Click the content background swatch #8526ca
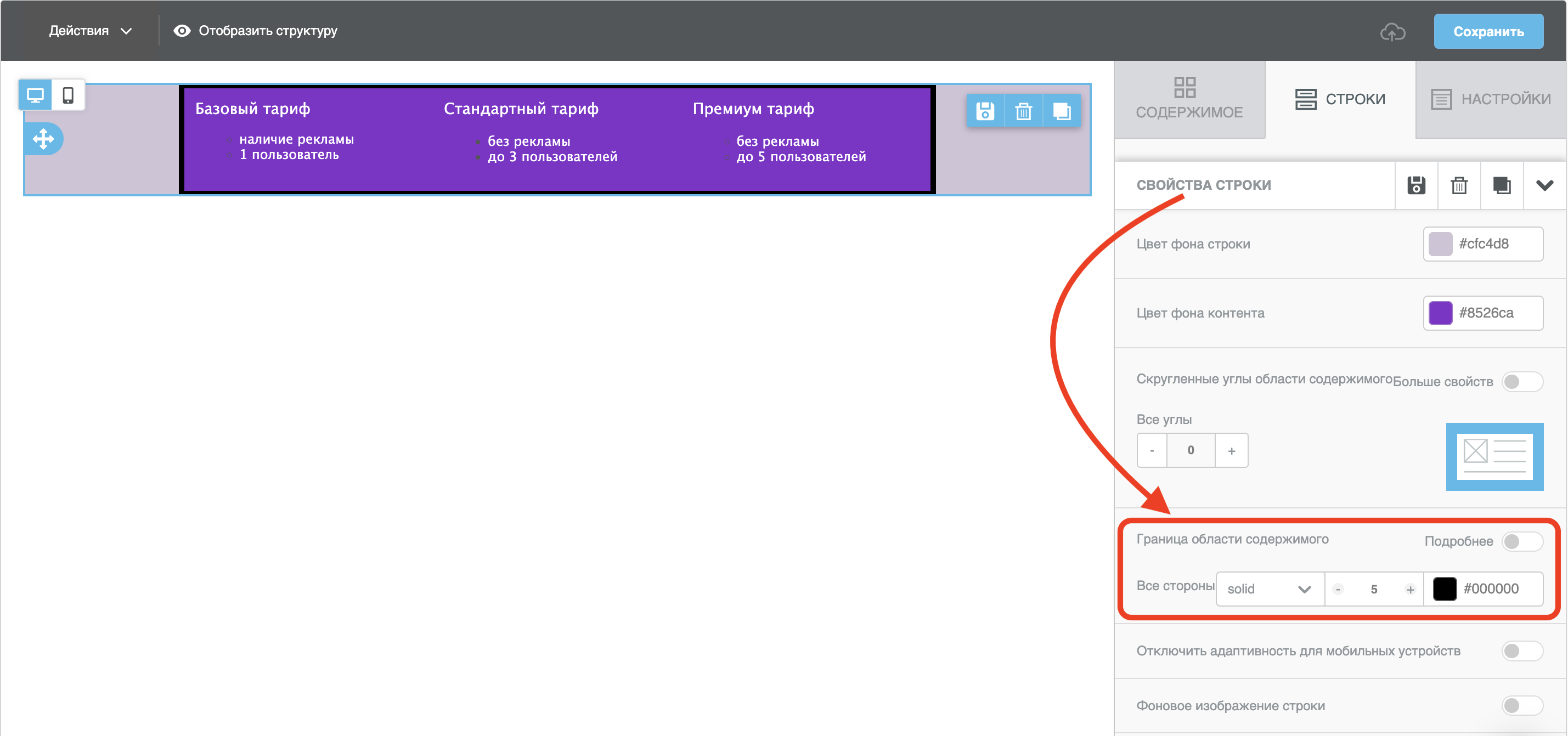 [x=1440, y=313]
